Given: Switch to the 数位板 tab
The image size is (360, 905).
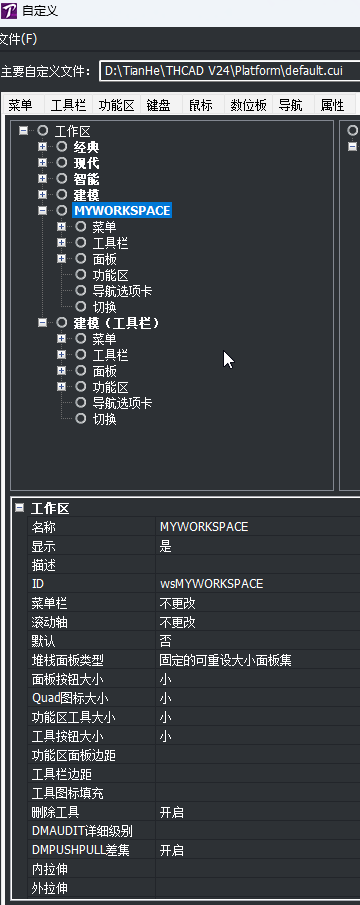Looking at the screenshot, I should point(248,105).
